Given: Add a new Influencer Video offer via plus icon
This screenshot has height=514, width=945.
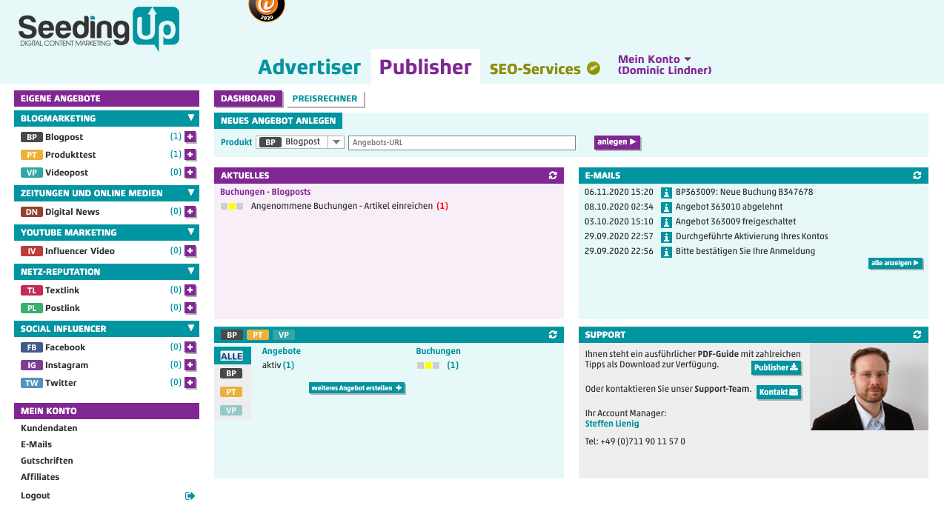Looking at the screenshot, I should point(190,251).
